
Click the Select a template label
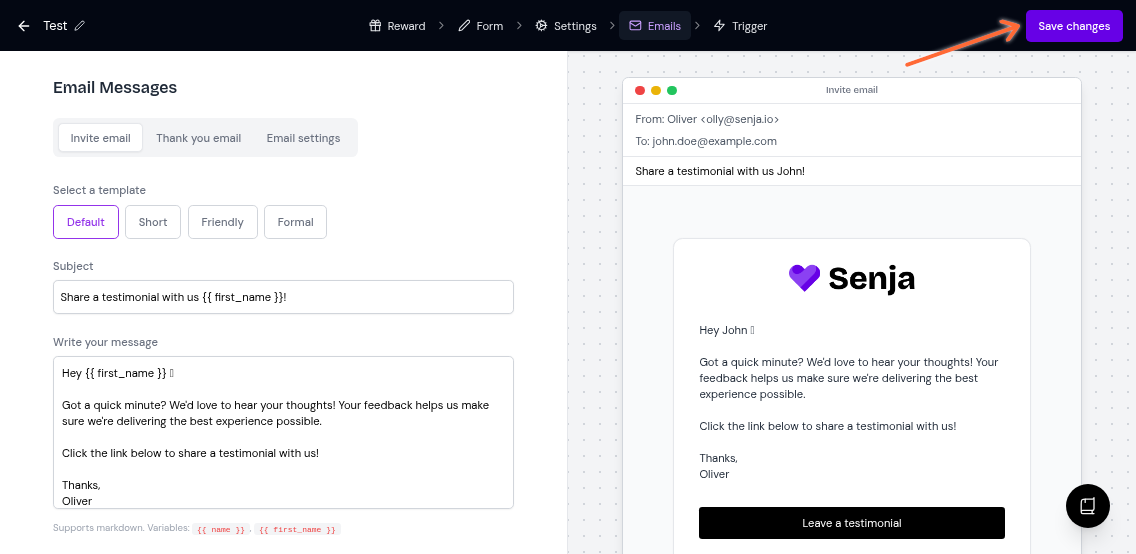(x=99, y=190)
